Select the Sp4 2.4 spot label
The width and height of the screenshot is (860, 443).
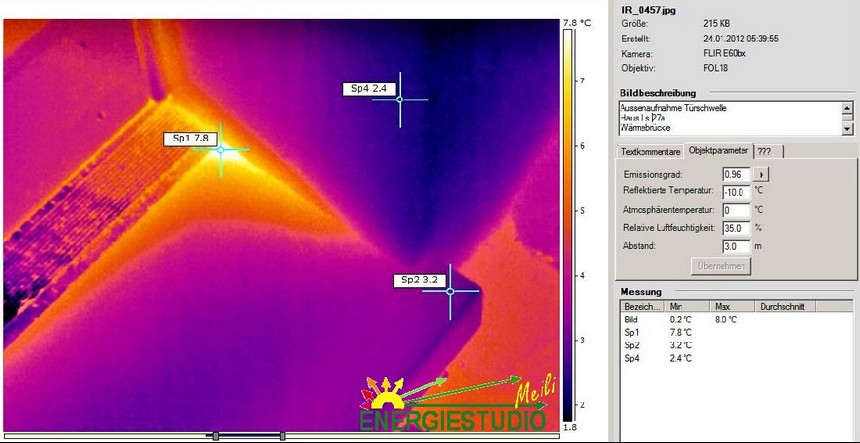click(x=368, y=89)
